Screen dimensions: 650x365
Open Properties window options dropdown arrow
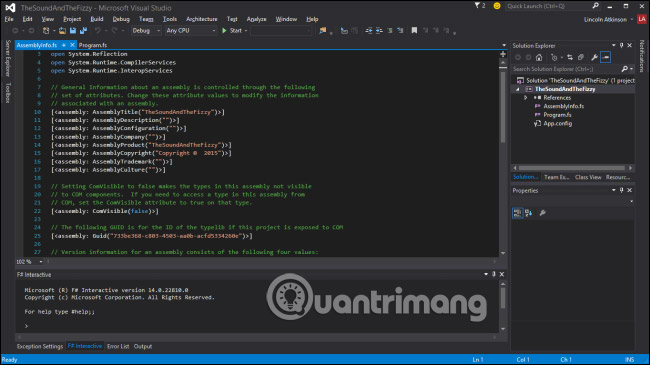pyautogui.click(x=614, y=190)
